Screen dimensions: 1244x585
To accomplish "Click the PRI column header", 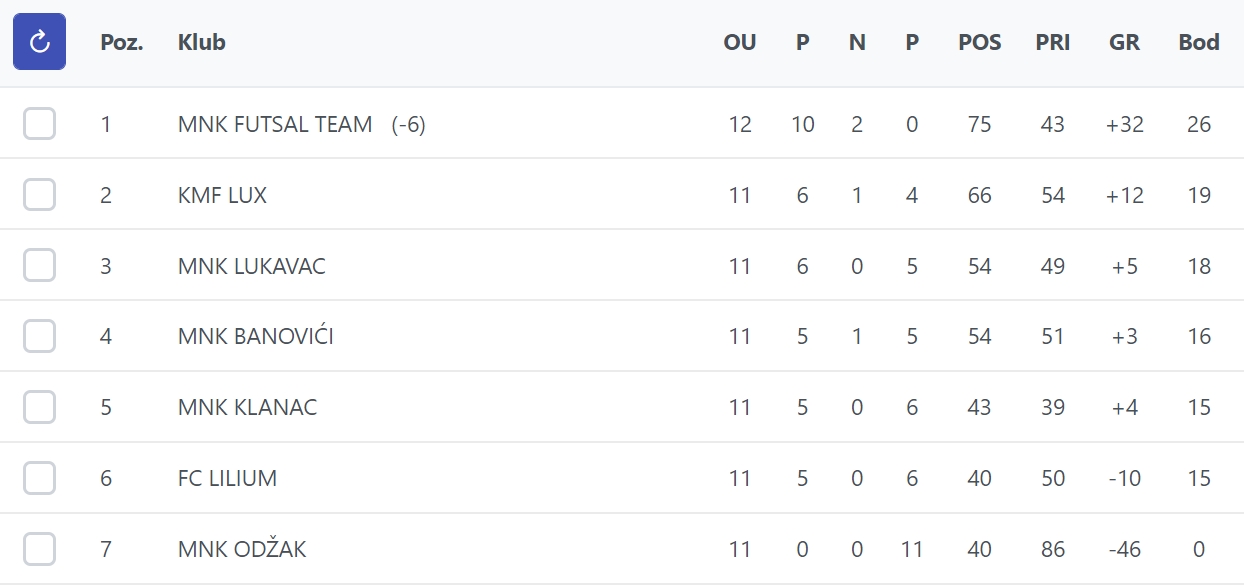I will click(x=1053, y=42).
